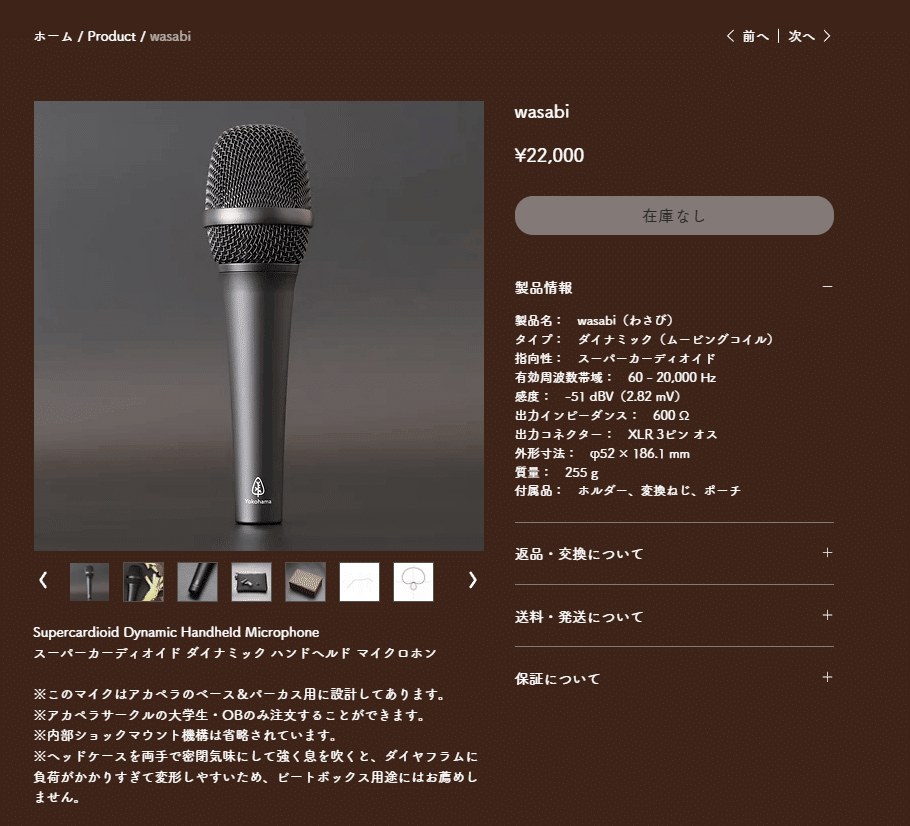Click the タイプ ダイナミック spec line
The height and width of the screenshot is (826, 910).
tap(644, 340)
